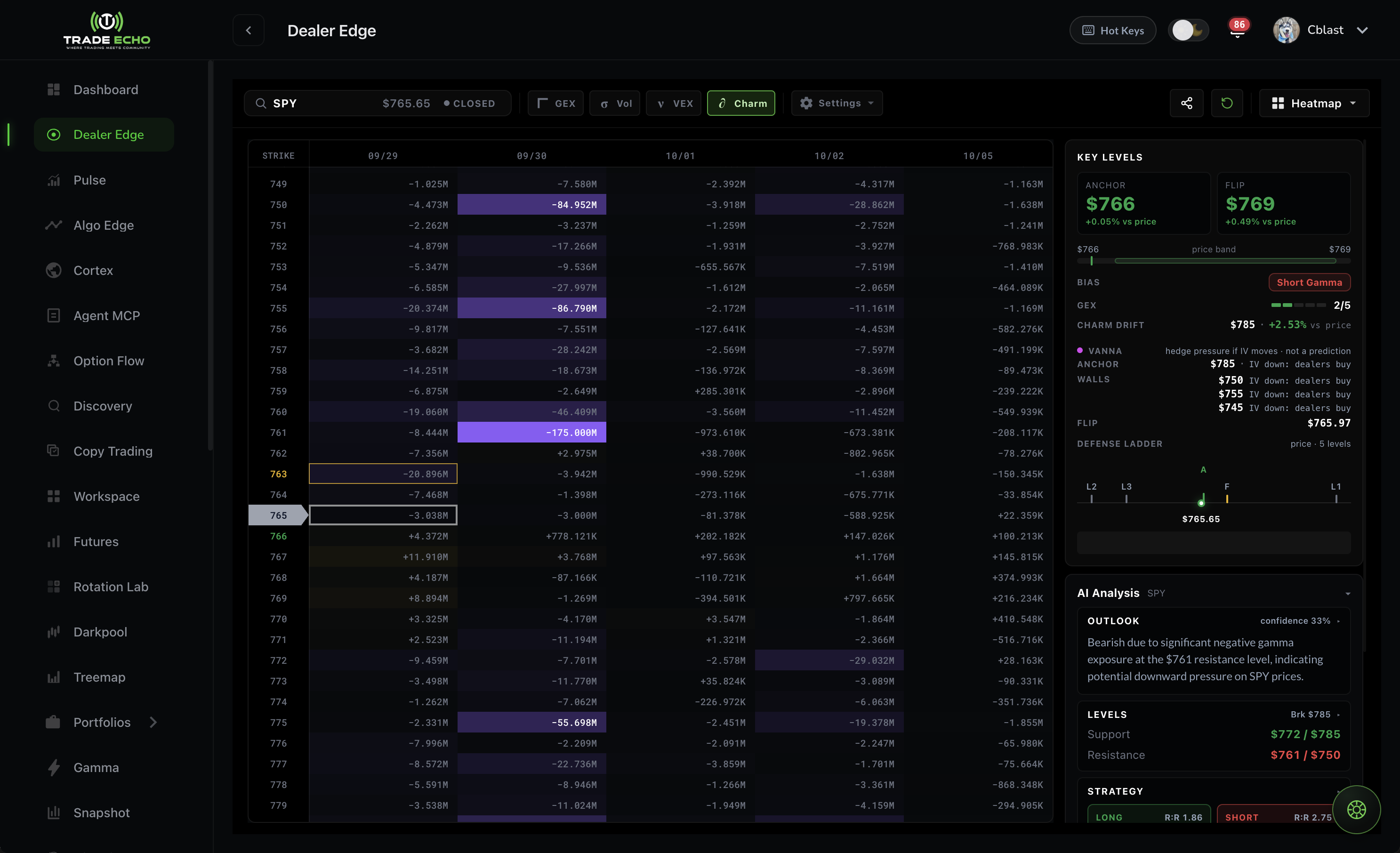This screenshot has width=1400, height=853.
Task: Select the LONG strategy card
Action: click(x=1149, y=814)
